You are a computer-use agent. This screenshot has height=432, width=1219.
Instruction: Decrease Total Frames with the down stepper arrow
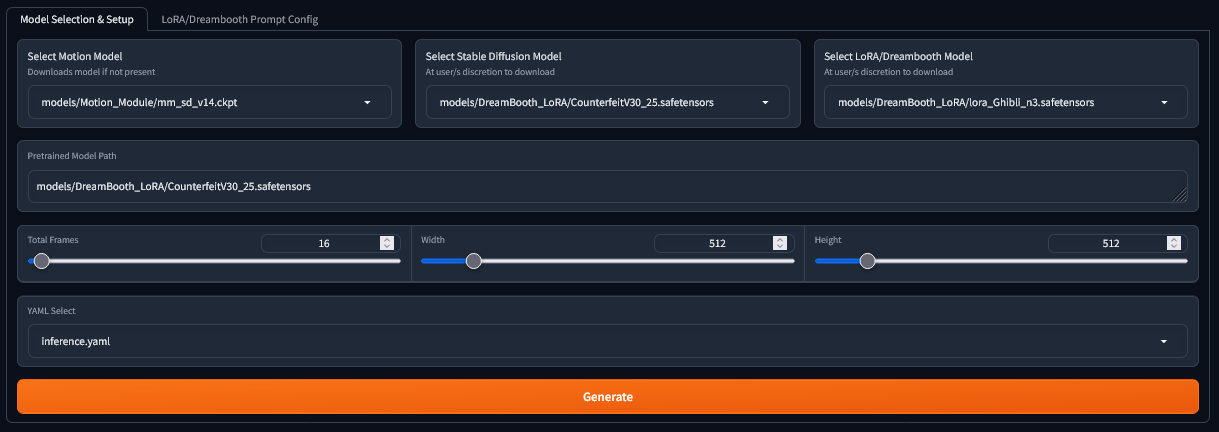pos(387,247)
